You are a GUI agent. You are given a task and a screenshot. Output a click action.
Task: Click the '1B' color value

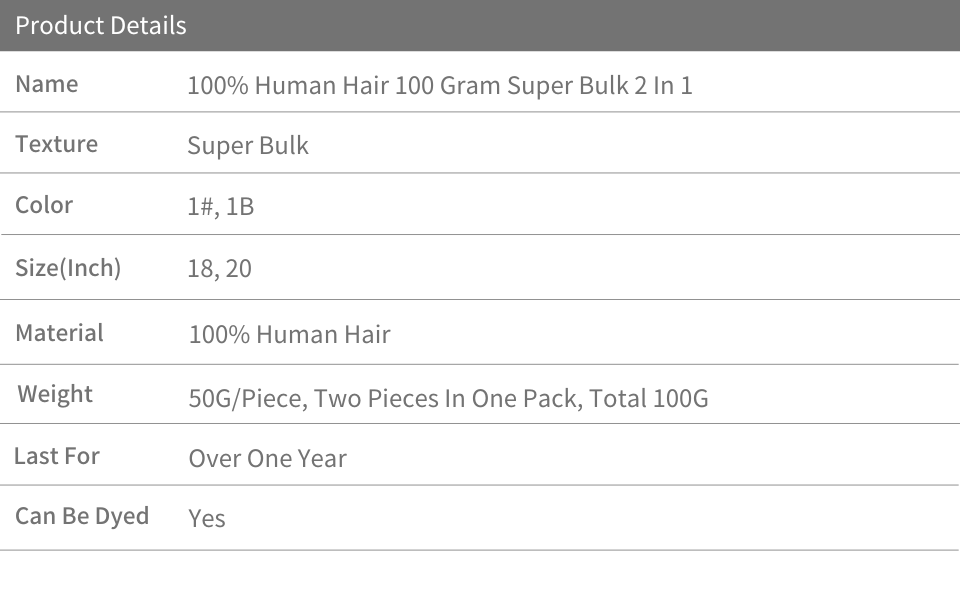click(x=240, y=207)
